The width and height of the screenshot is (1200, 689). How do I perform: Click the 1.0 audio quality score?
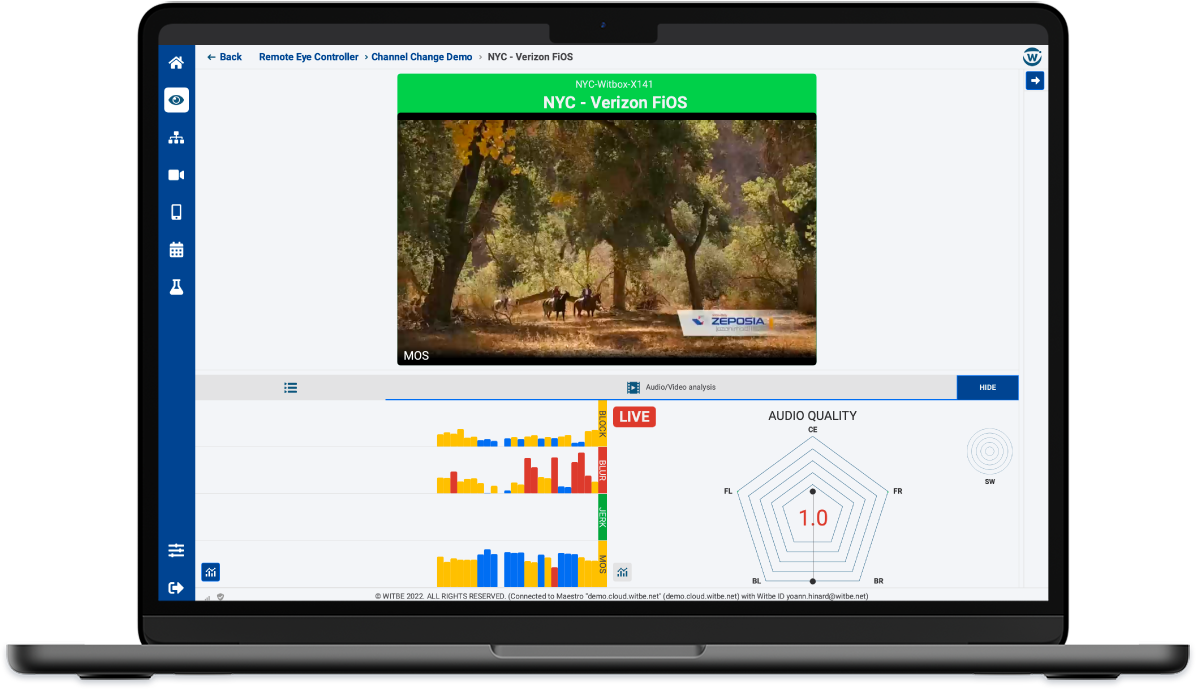point(813,518)
